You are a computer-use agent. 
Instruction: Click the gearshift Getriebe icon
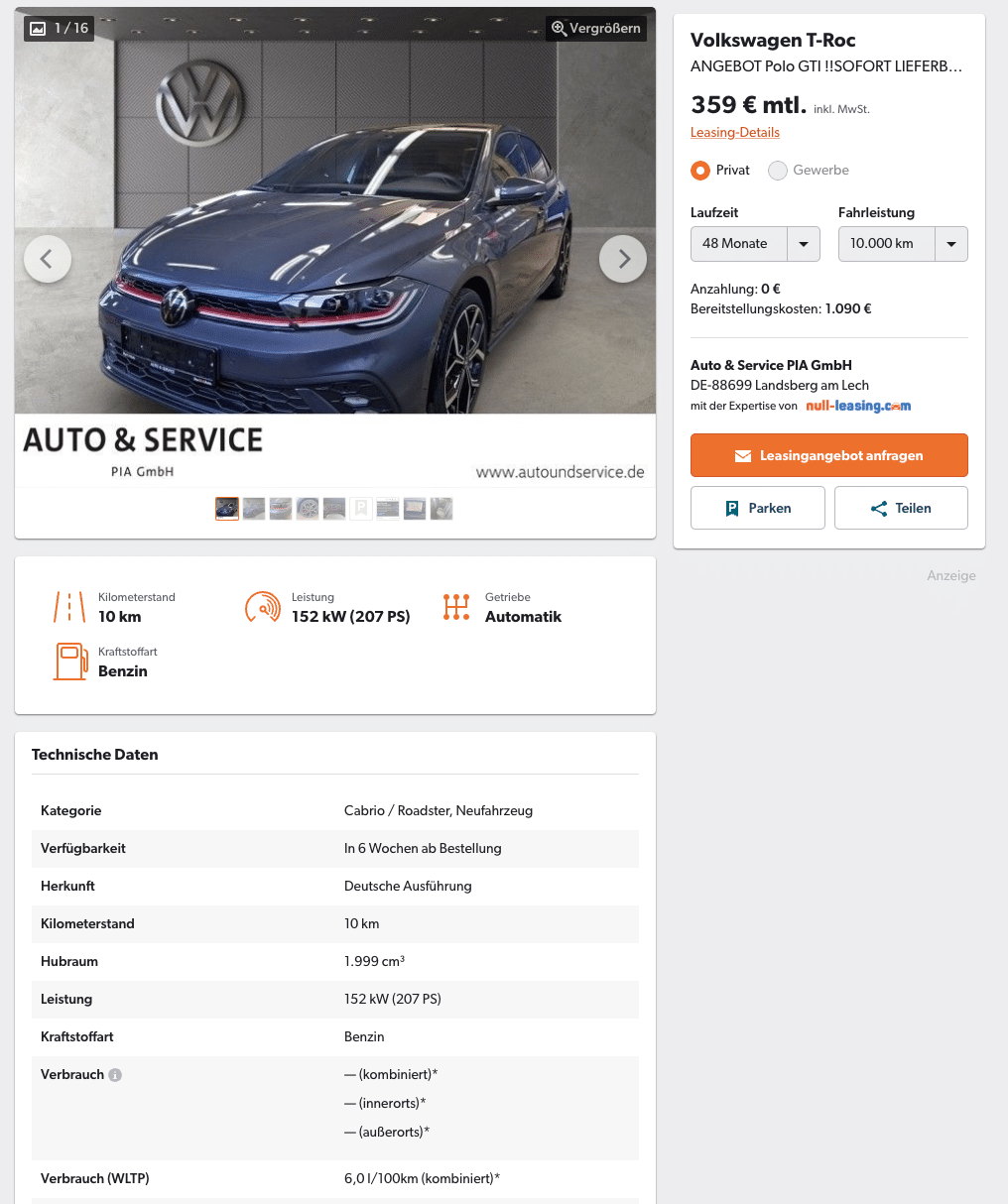456,607
